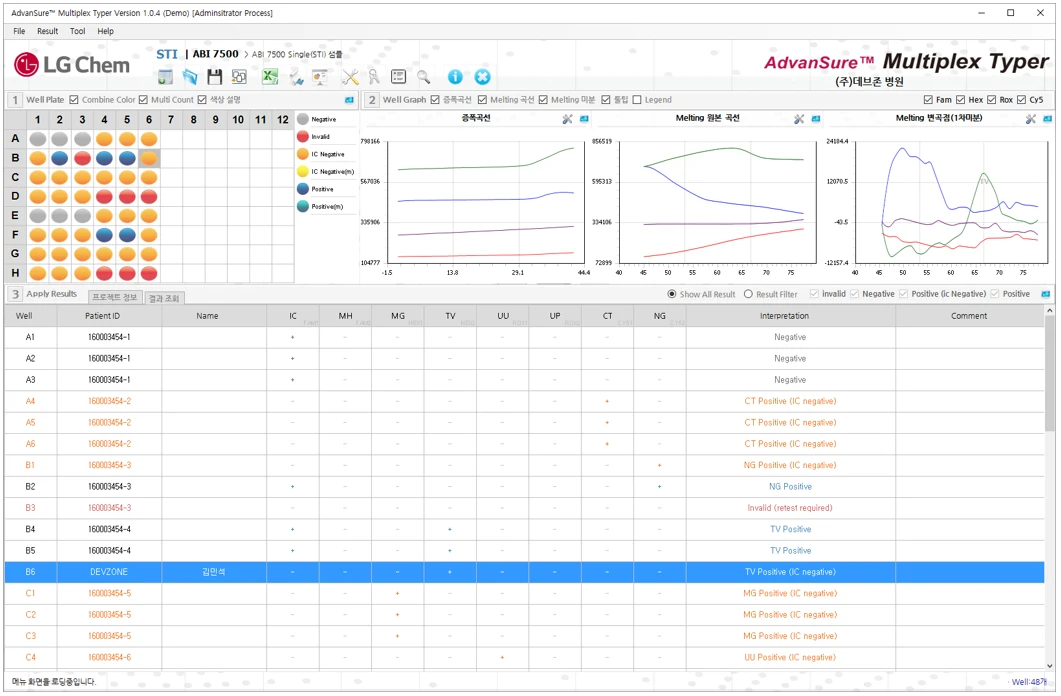
Task: Open the list form toolbar icon
Action: (x=399, y=77)
